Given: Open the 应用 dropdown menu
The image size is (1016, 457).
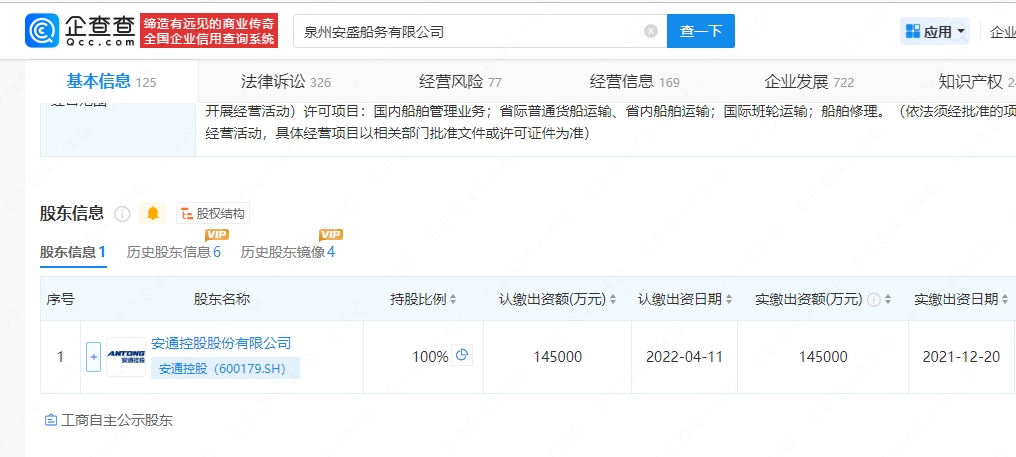Looking at the screenshot, I should point(935,31).
